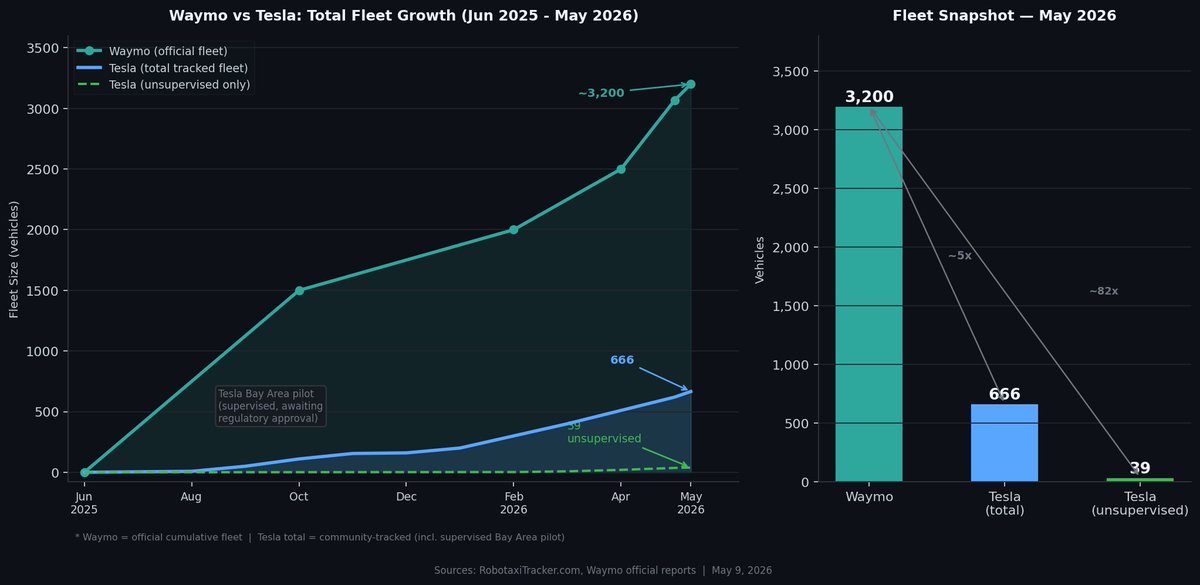Click the Oct x-axis tick label
This screenshot has height=585, width=1200.
(299, 495)
